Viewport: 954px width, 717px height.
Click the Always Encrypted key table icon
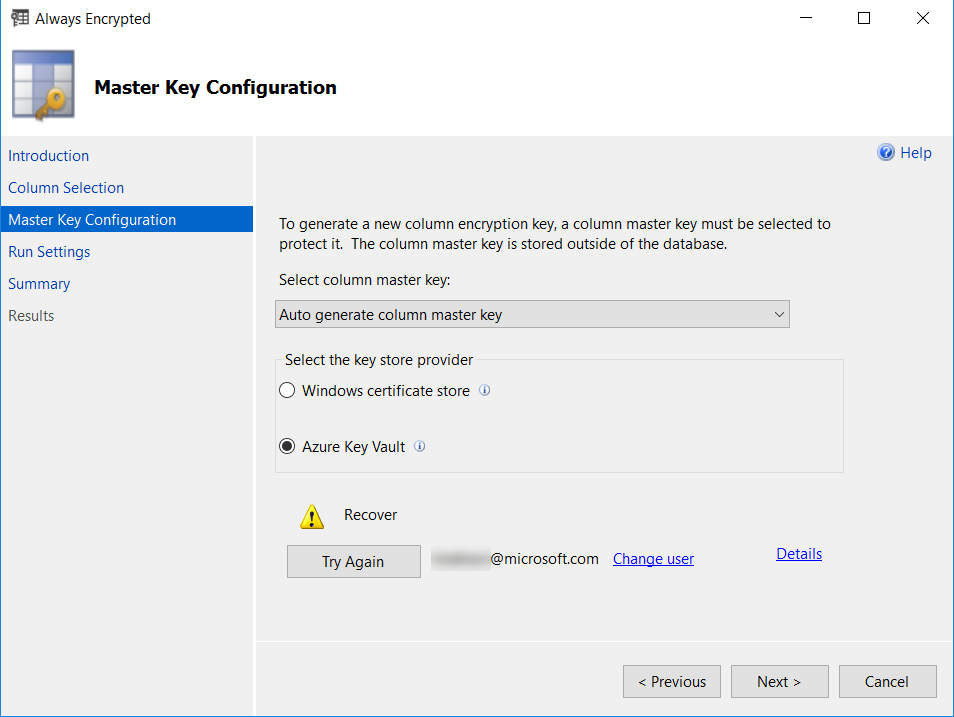[x=44, y=87]
